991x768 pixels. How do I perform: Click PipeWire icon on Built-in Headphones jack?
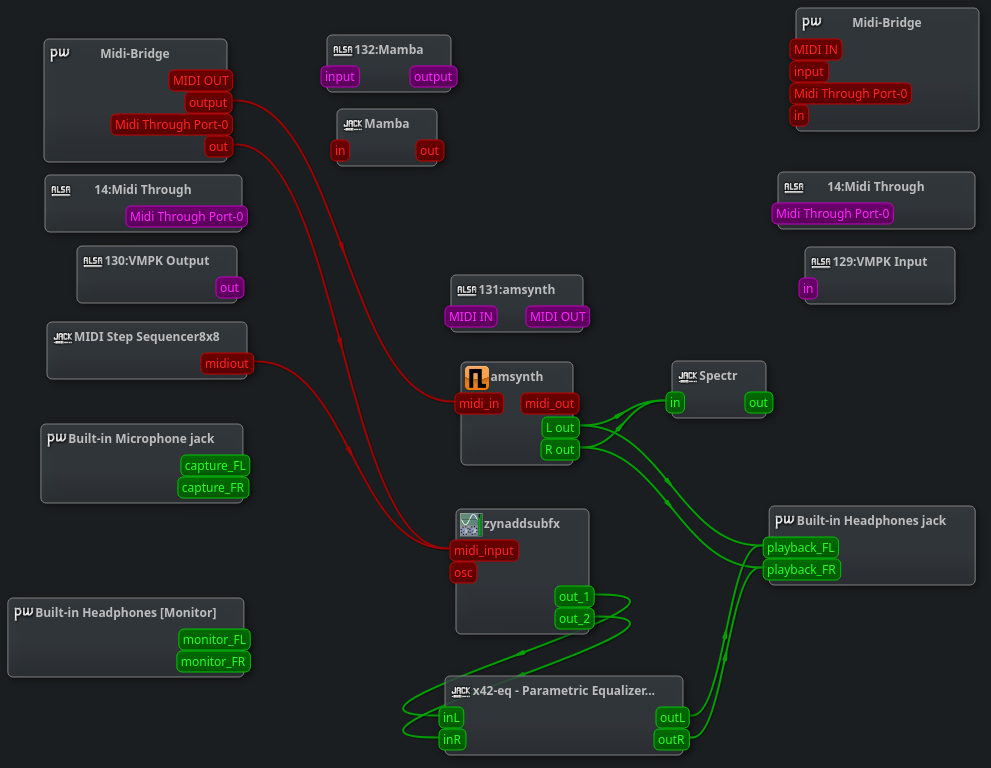[x=785, y=520]
